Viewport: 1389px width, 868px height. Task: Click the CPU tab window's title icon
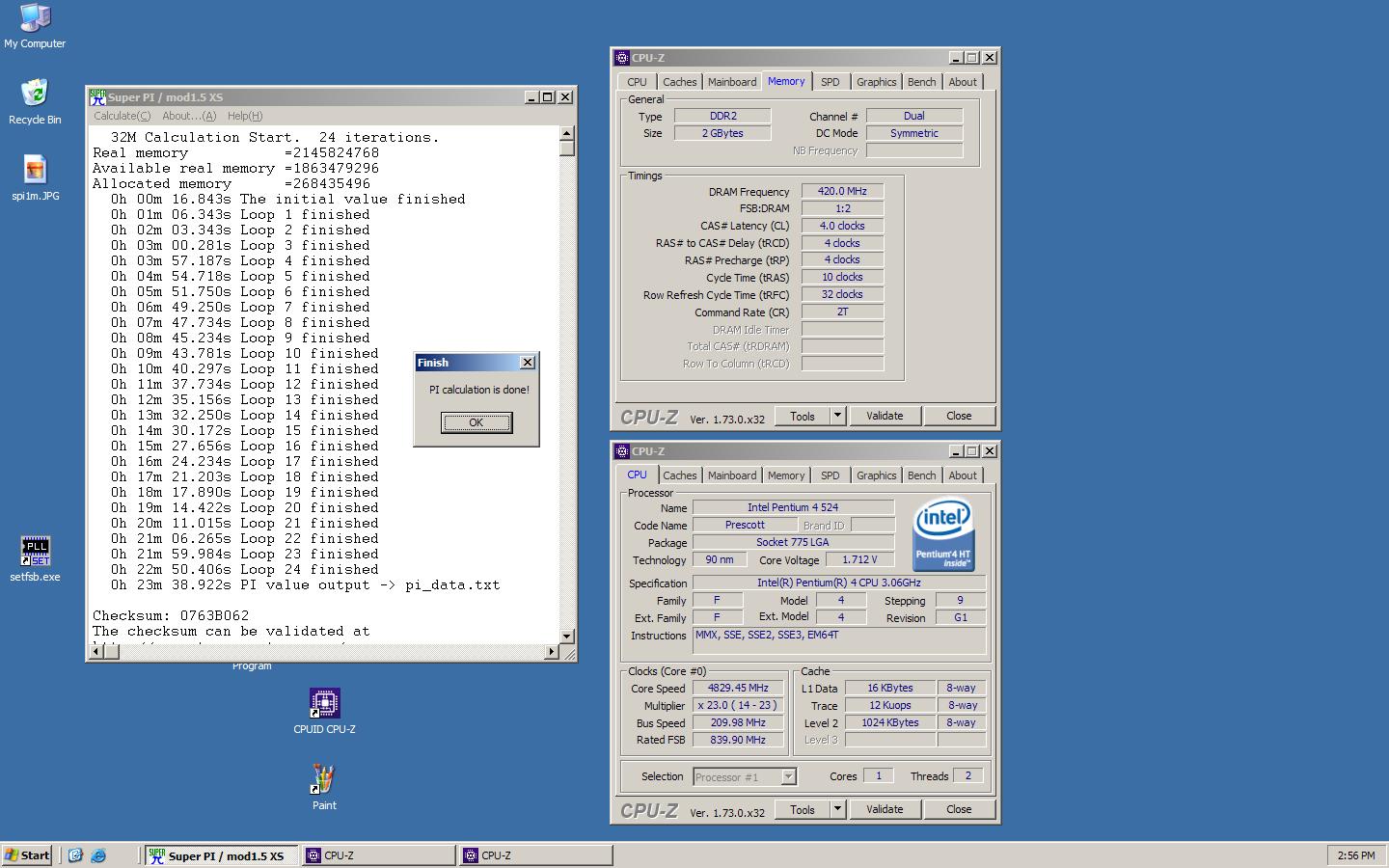(x=622, y=451)
